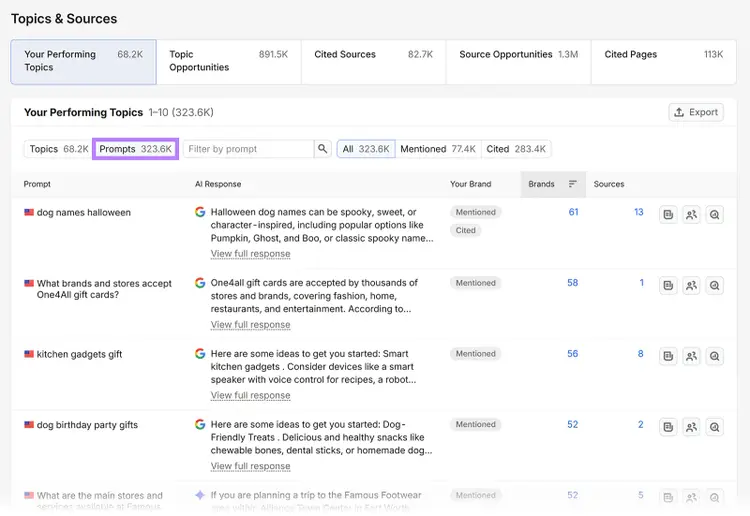Select the Source Opportunities tab
This screenshot has width=750, height=516.
point(518,62)
